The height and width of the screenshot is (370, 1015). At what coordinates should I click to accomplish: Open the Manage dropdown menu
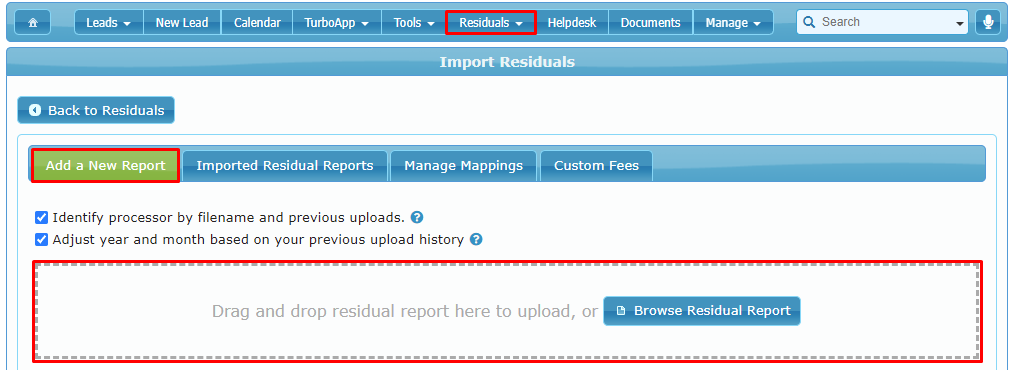[x=733, y=23]
